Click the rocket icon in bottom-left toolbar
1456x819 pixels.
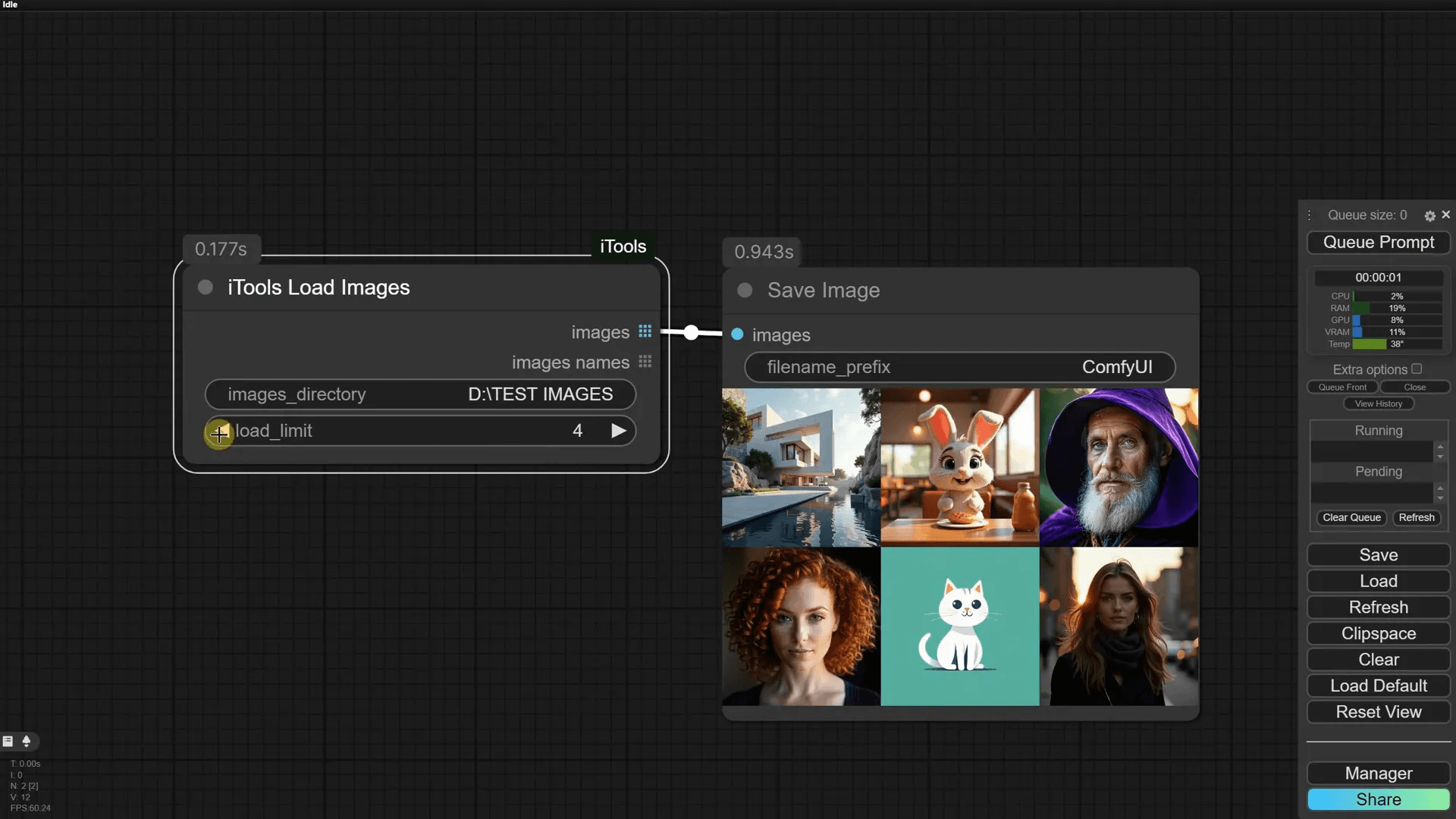coord(27,741)
